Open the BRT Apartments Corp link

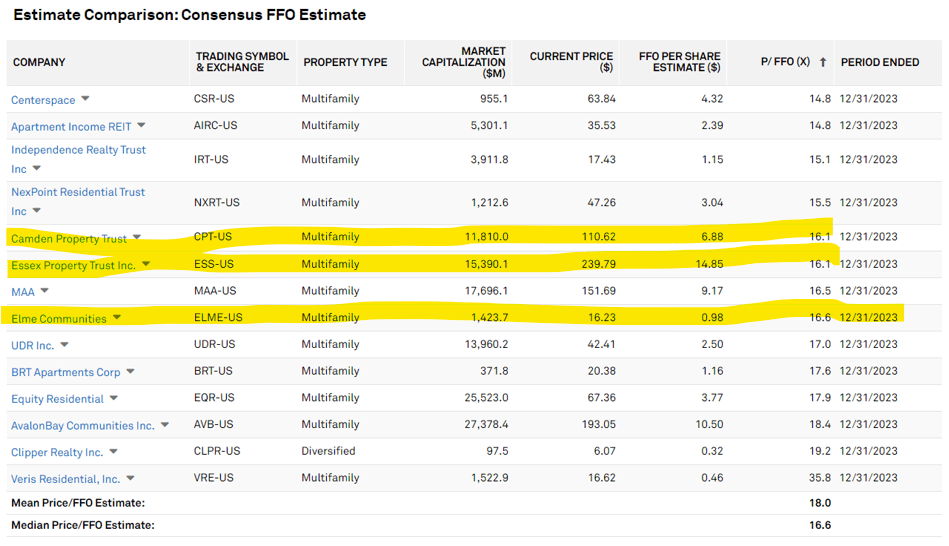66,372
